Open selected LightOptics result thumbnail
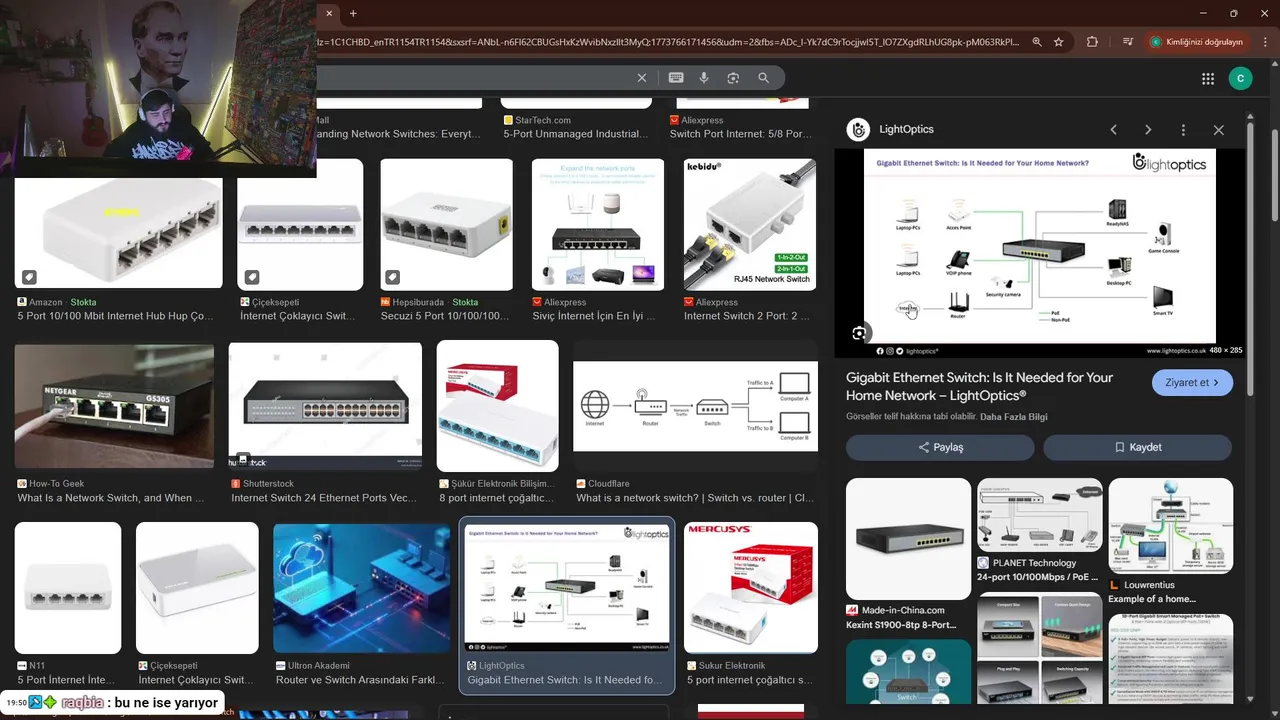 pos(567,588)
